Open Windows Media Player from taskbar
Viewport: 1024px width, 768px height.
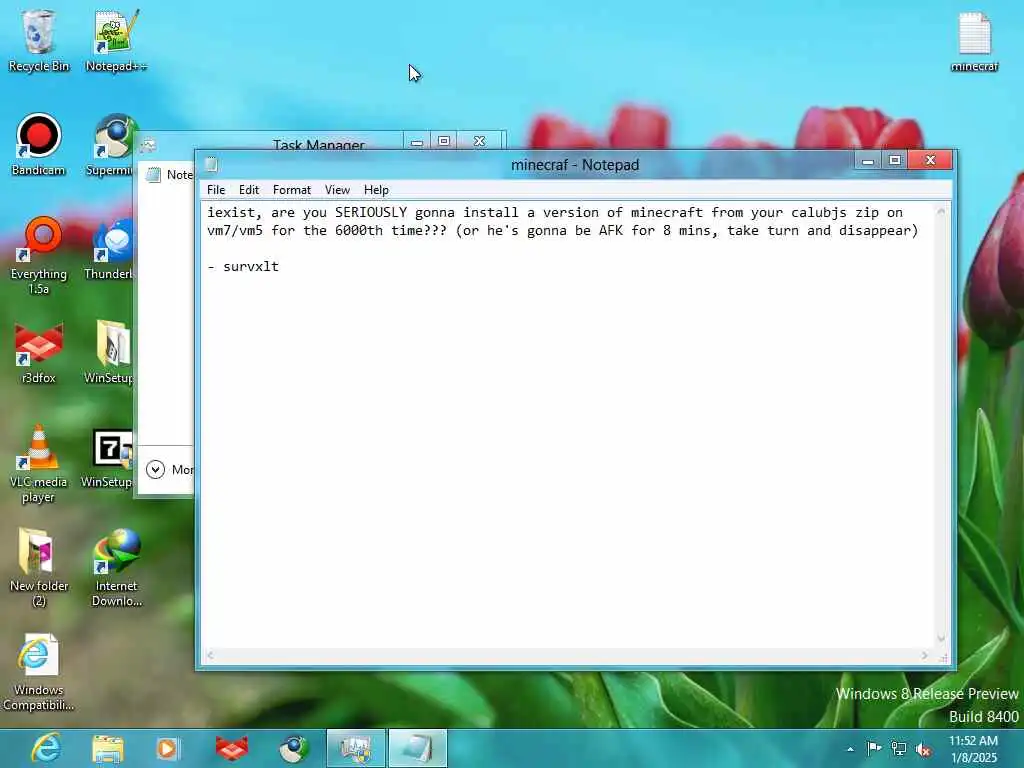tap(167, 748)
